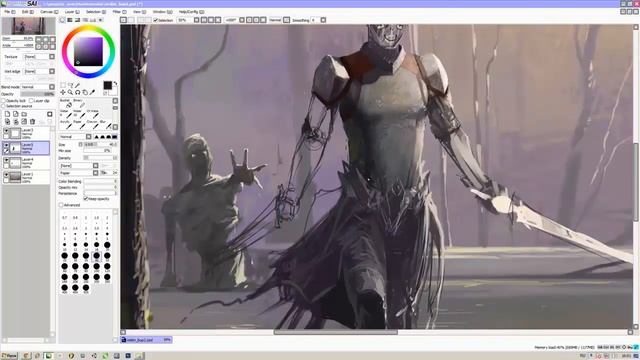Create a new layer folder
This screenshot has height=360, width=640.
tap(24, 114)
